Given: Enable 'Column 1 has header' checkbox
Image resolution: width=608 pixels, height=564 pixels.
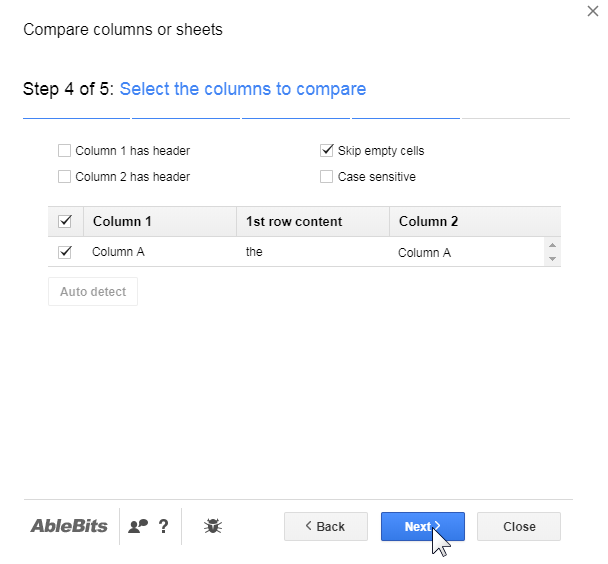Looking at the screenshot, I should point(65,151).
